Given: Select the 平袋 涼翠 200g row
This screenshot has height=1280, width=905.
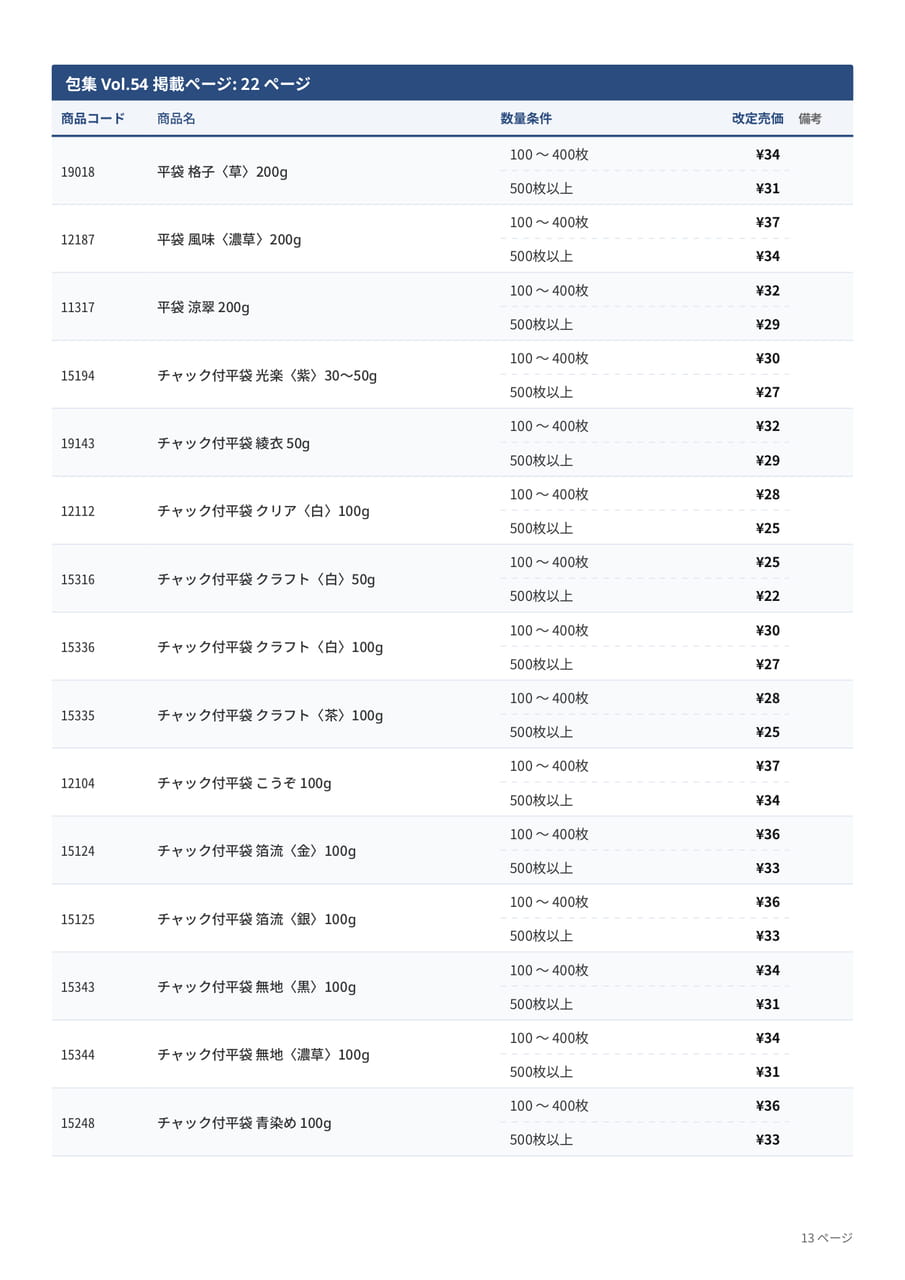Looking at the screenshot, I should point(452,307).
